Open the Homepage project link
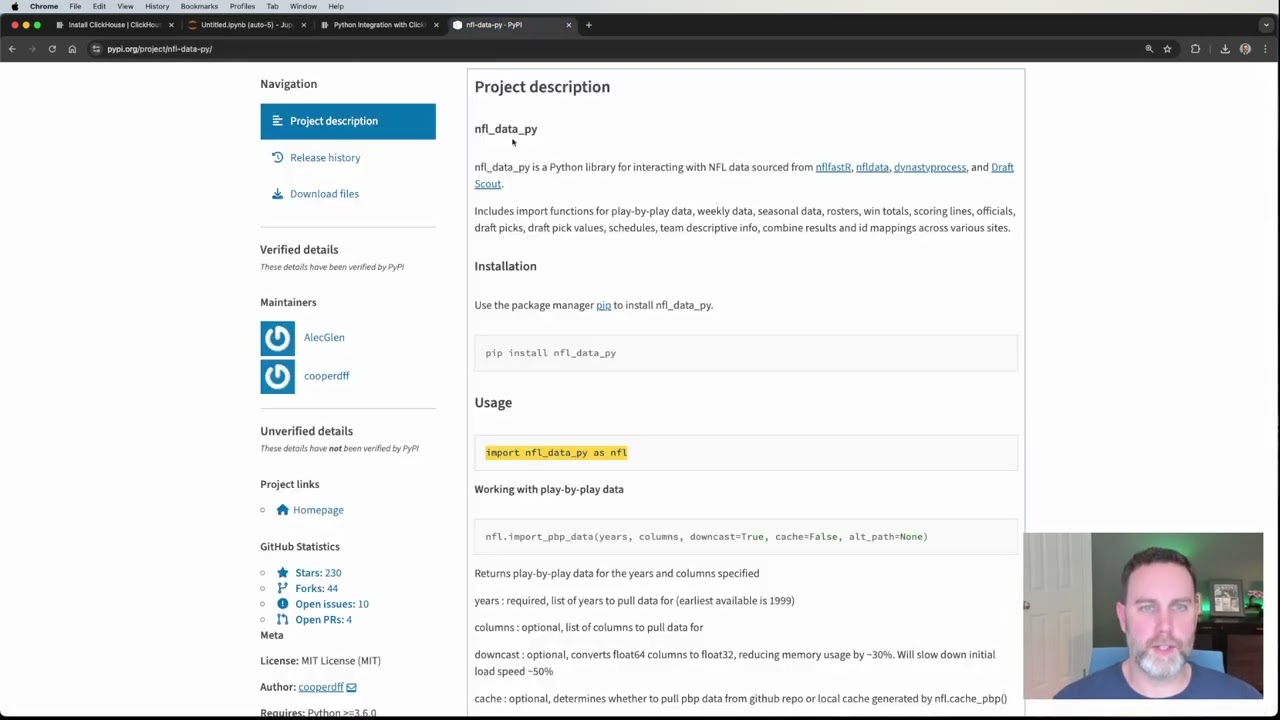This screenshot has width=1280, height=720. click(318, 510)
